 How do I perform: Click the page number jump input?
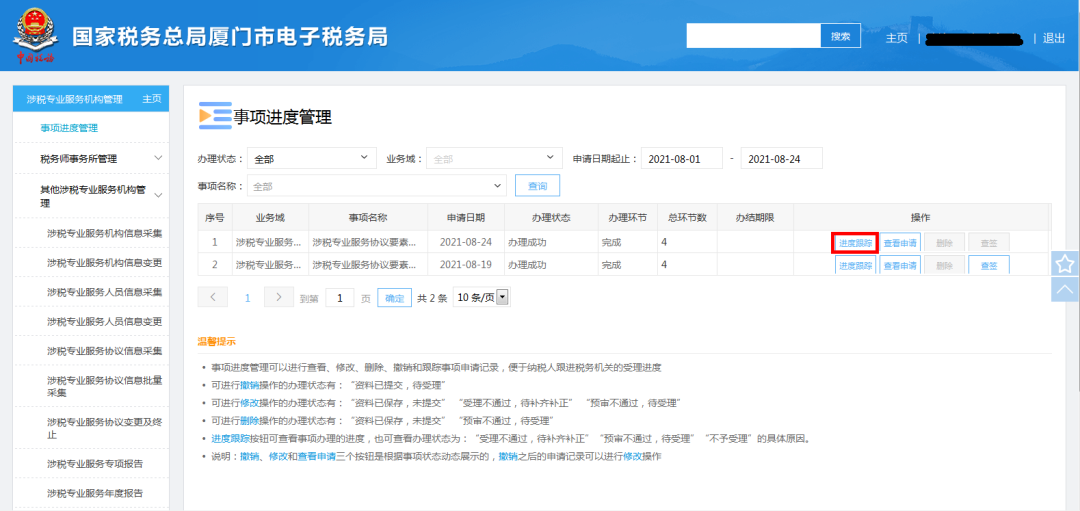pos(340,298)
